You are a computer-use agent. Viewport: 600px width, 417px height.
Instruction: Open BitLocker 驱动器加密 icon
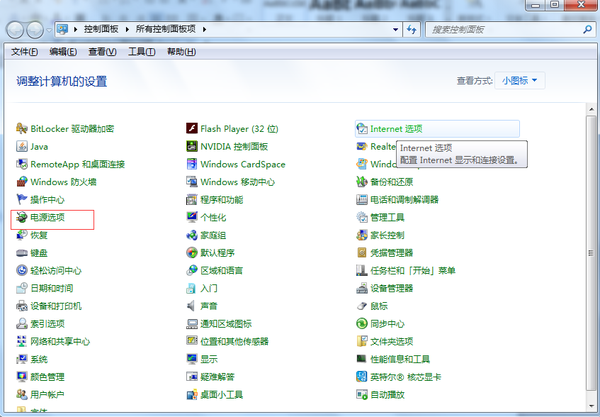point(22,129)
